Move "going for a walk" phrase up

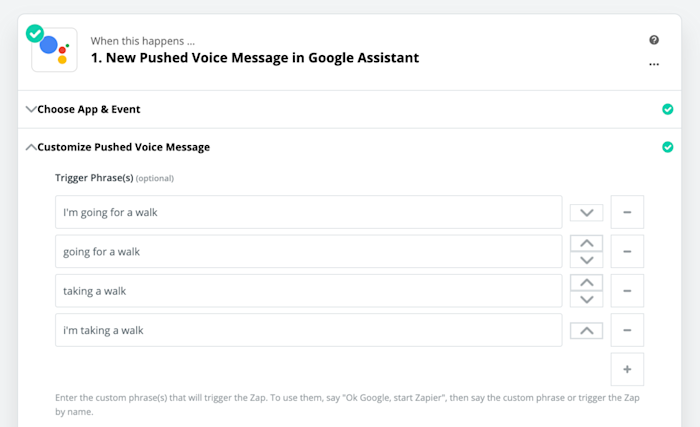[587, 243]
